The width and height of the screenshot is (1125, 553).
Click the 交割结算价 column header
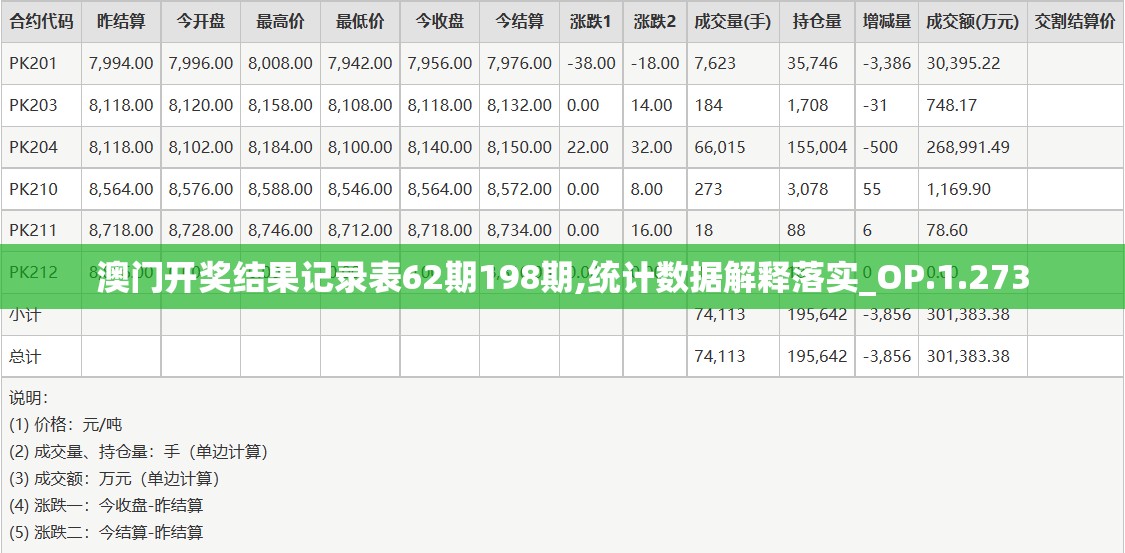1075,22
